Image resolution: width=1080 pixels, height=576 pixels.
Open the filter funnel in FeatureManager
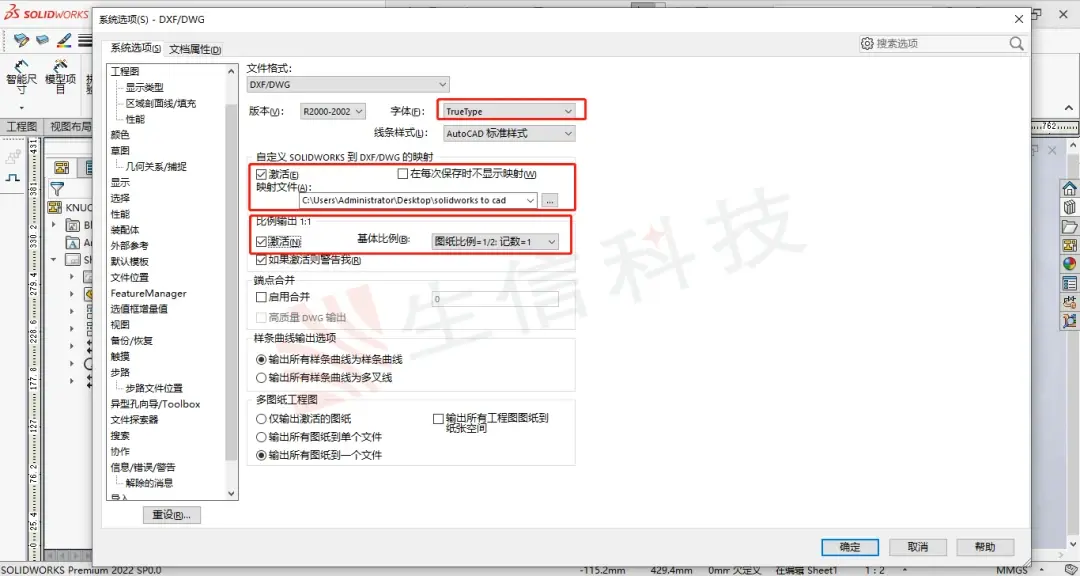57,189
